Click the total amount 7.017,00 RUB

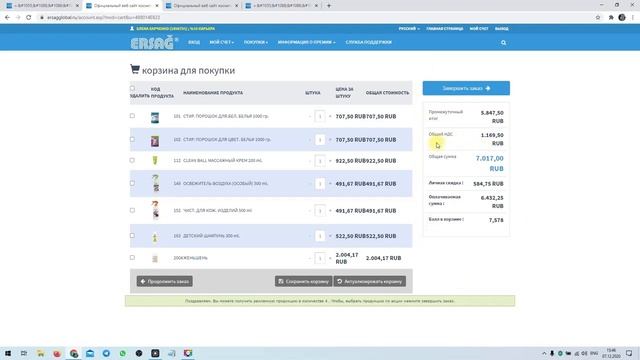tap(490, 163)
